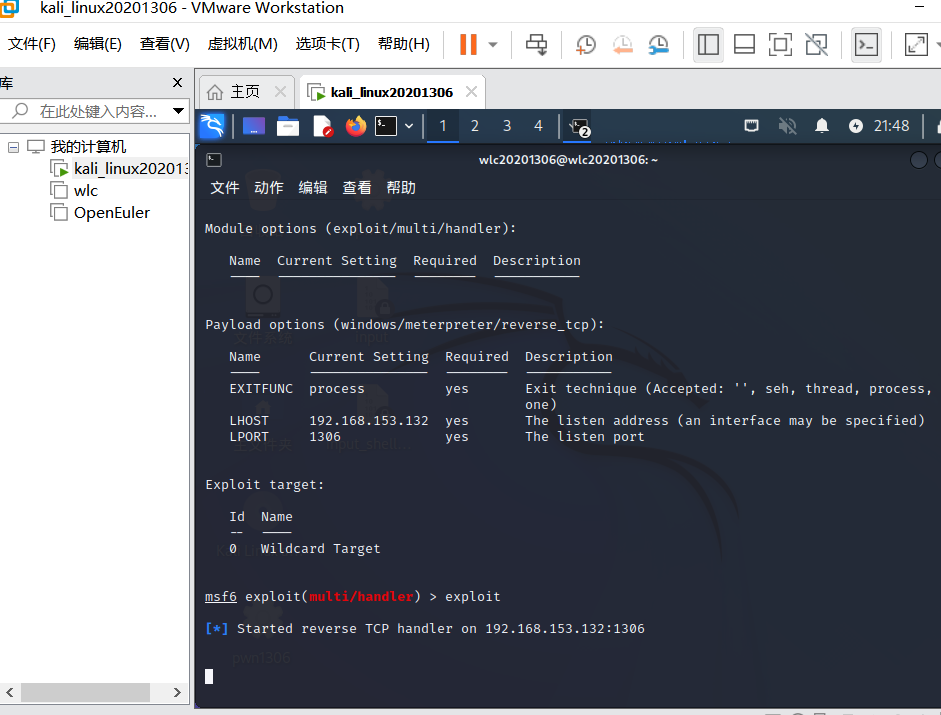Open the power manager icon
The image size is (941, 715).
point(856,126)
